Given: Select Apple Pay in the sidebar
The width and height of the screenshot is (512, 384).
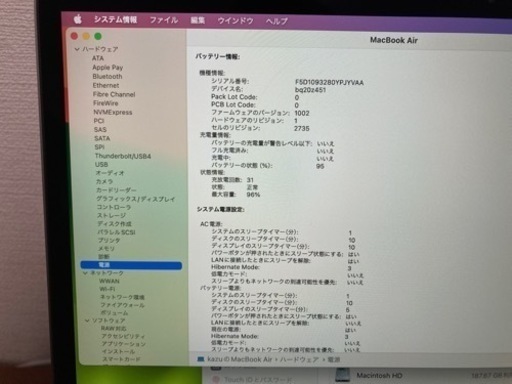Looking at the screenshot, I should click(x=108, y=67).
